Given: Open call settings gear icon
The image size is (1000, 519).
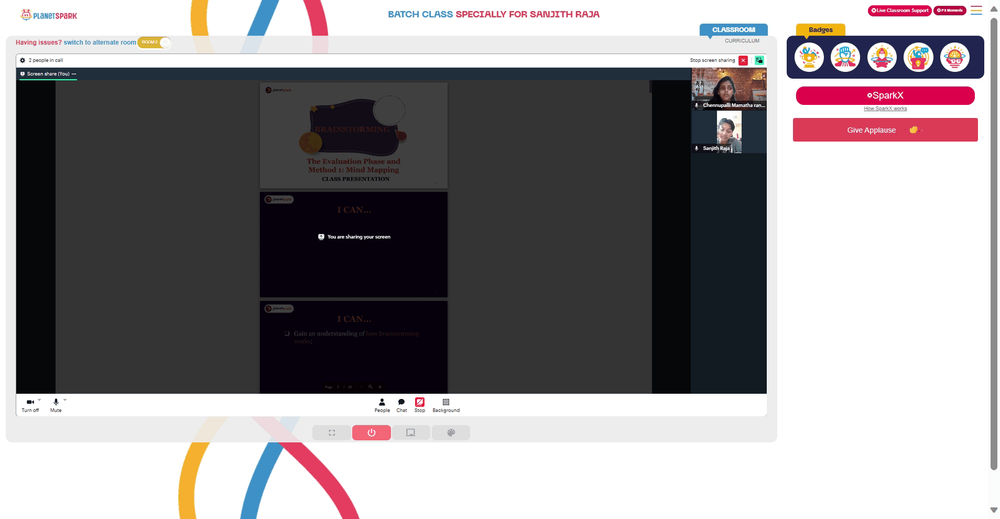Looking at the screenshot, I should click(22, 61).
